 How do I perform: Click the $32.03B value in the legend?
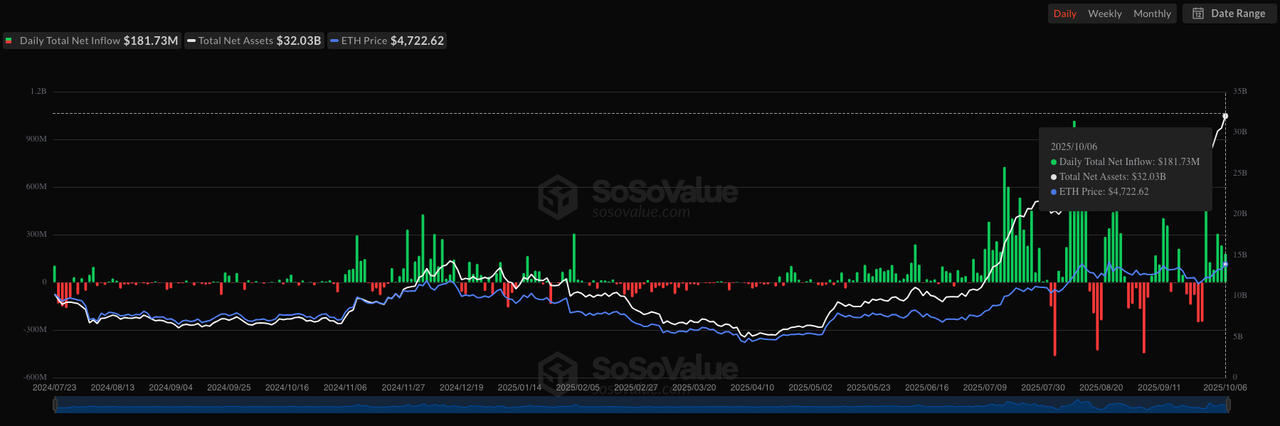(x=301, y=41)
